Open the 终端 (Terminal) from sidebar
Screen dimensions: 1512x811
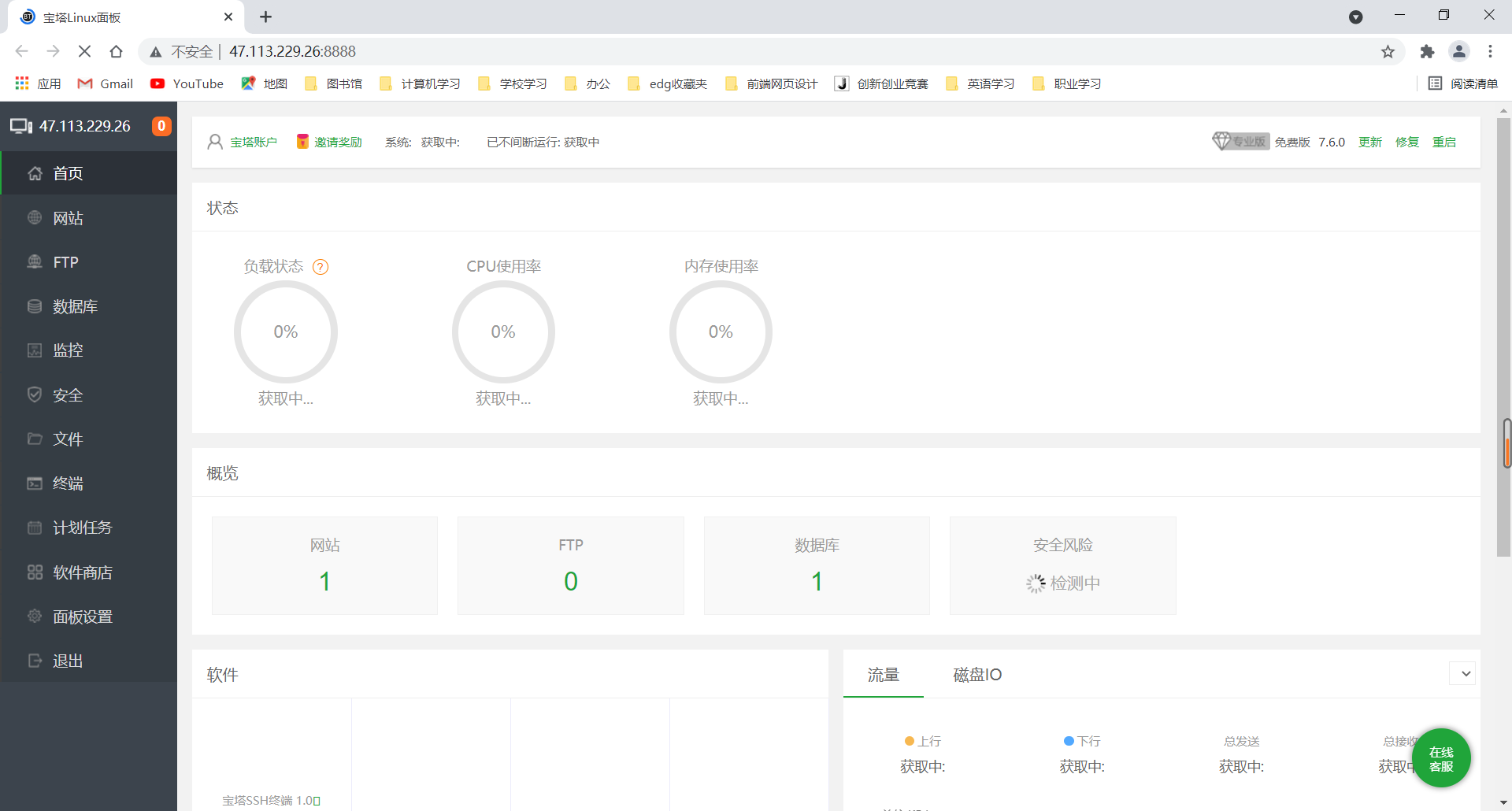(68, 483)
